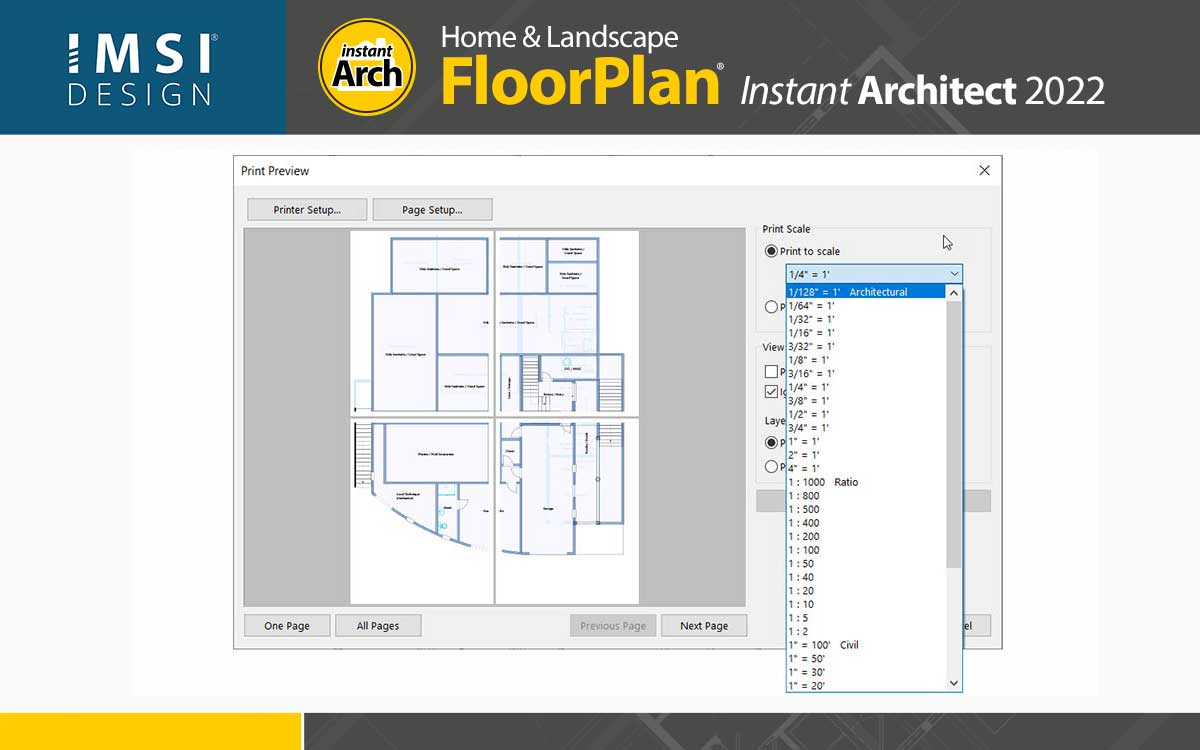
Task: Choose 1 : 1000 Ratio scale
Action: [865, 482]
